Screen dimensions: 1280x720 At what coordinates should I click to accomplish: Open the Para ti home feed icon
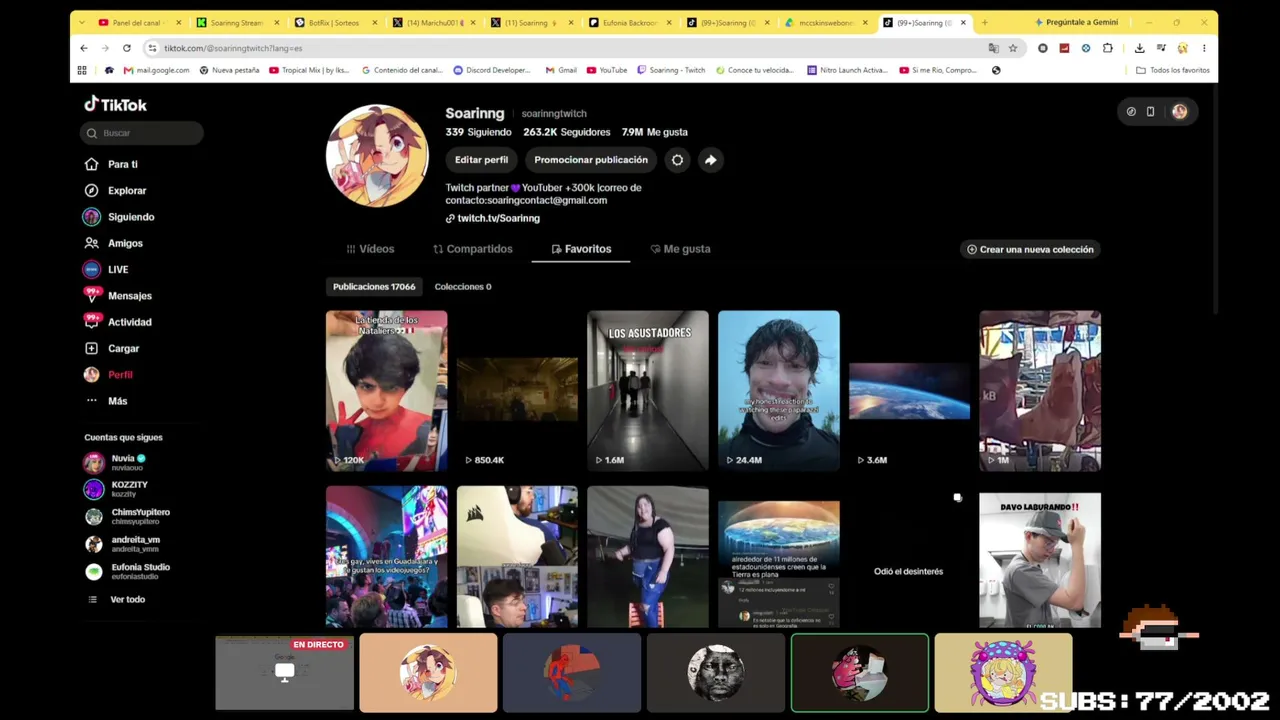tap(91, 164)
